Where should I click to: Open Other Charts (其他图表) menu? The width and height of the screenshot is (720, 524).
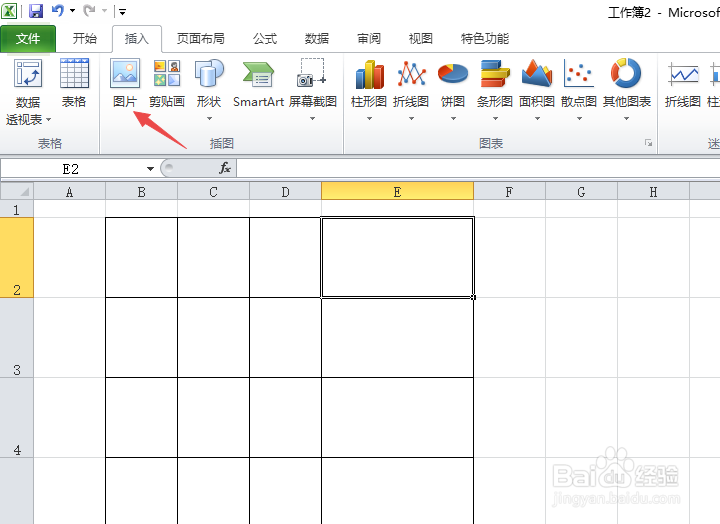tap(627, 84)
